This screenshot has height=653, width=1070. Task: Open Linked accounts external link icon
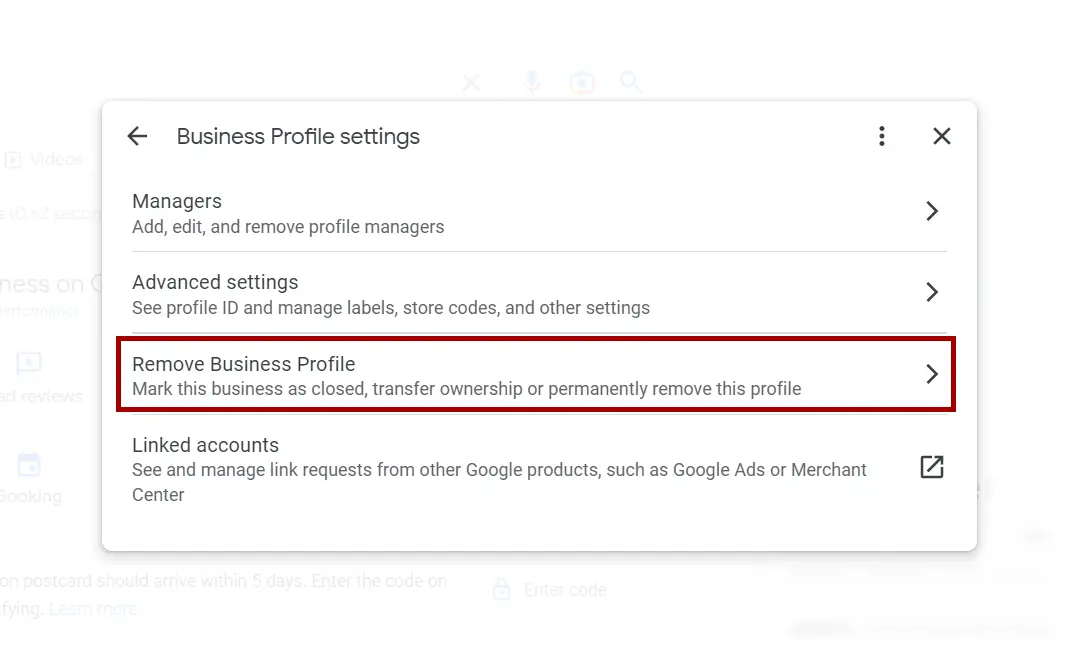coord(932,467)
